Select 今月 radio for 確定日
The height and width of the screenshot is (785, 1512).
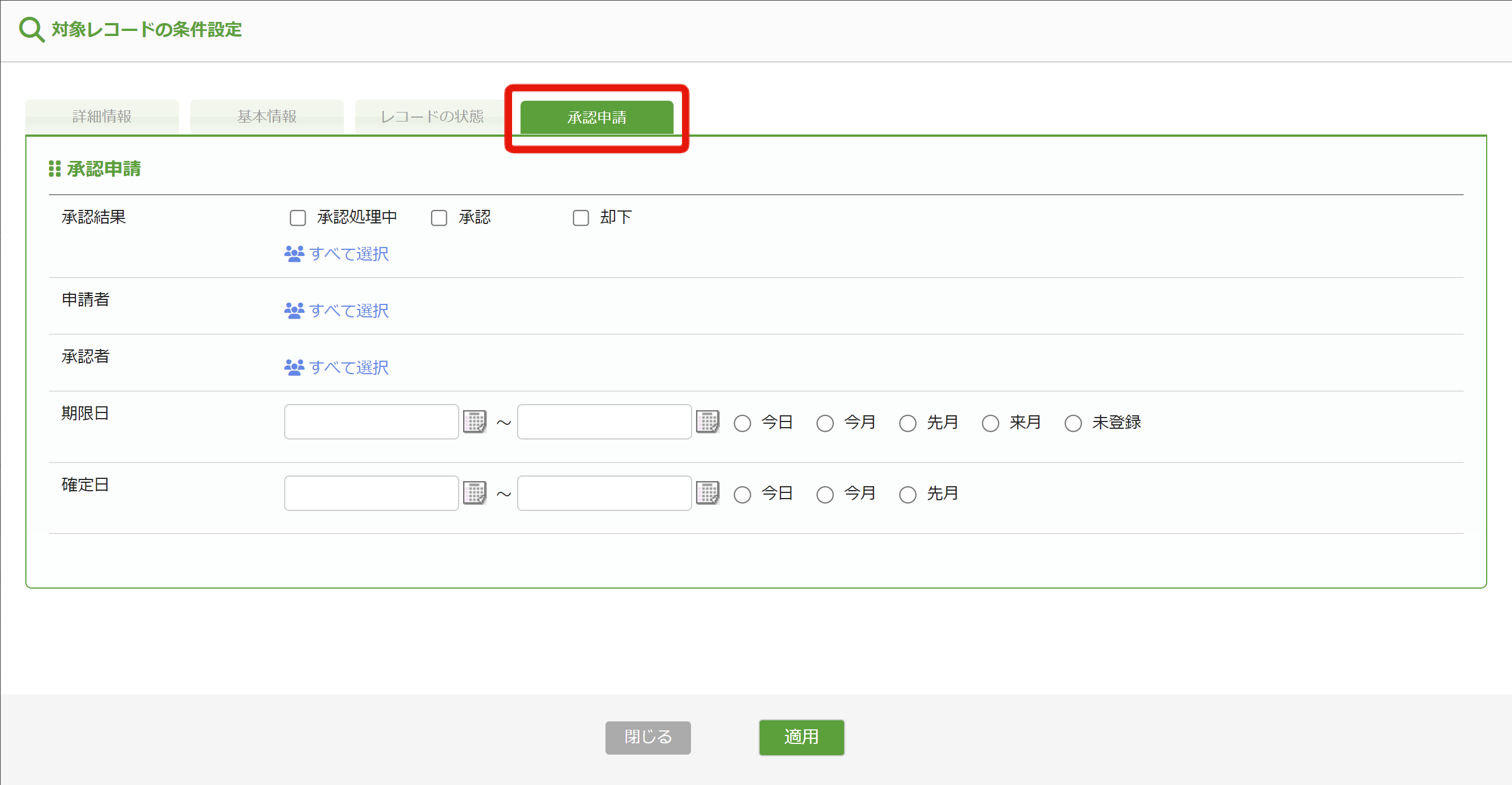coord(825,495)
